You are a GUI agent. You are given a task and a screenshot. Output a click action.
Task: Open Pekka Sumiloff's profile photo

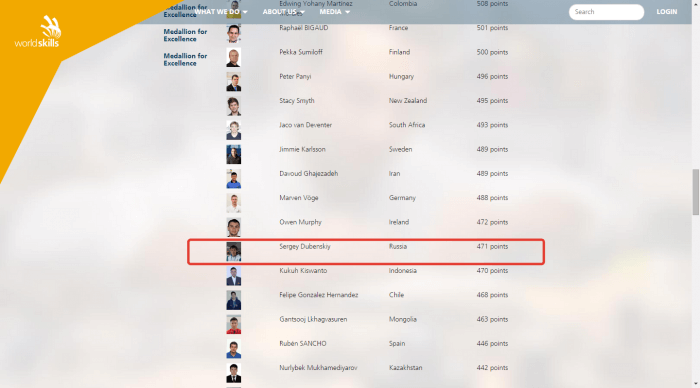pyautogui.click(x=233, y=58)
